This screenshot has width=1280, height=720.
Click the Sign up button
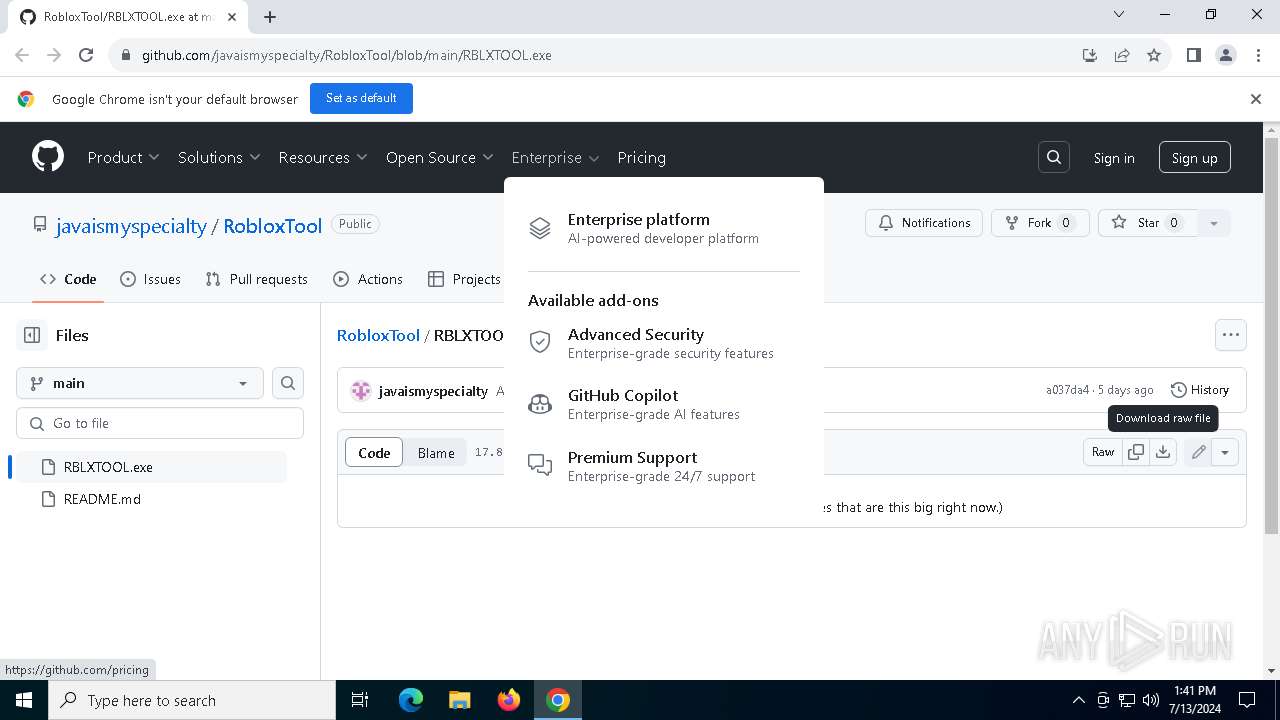(1195, 158)
